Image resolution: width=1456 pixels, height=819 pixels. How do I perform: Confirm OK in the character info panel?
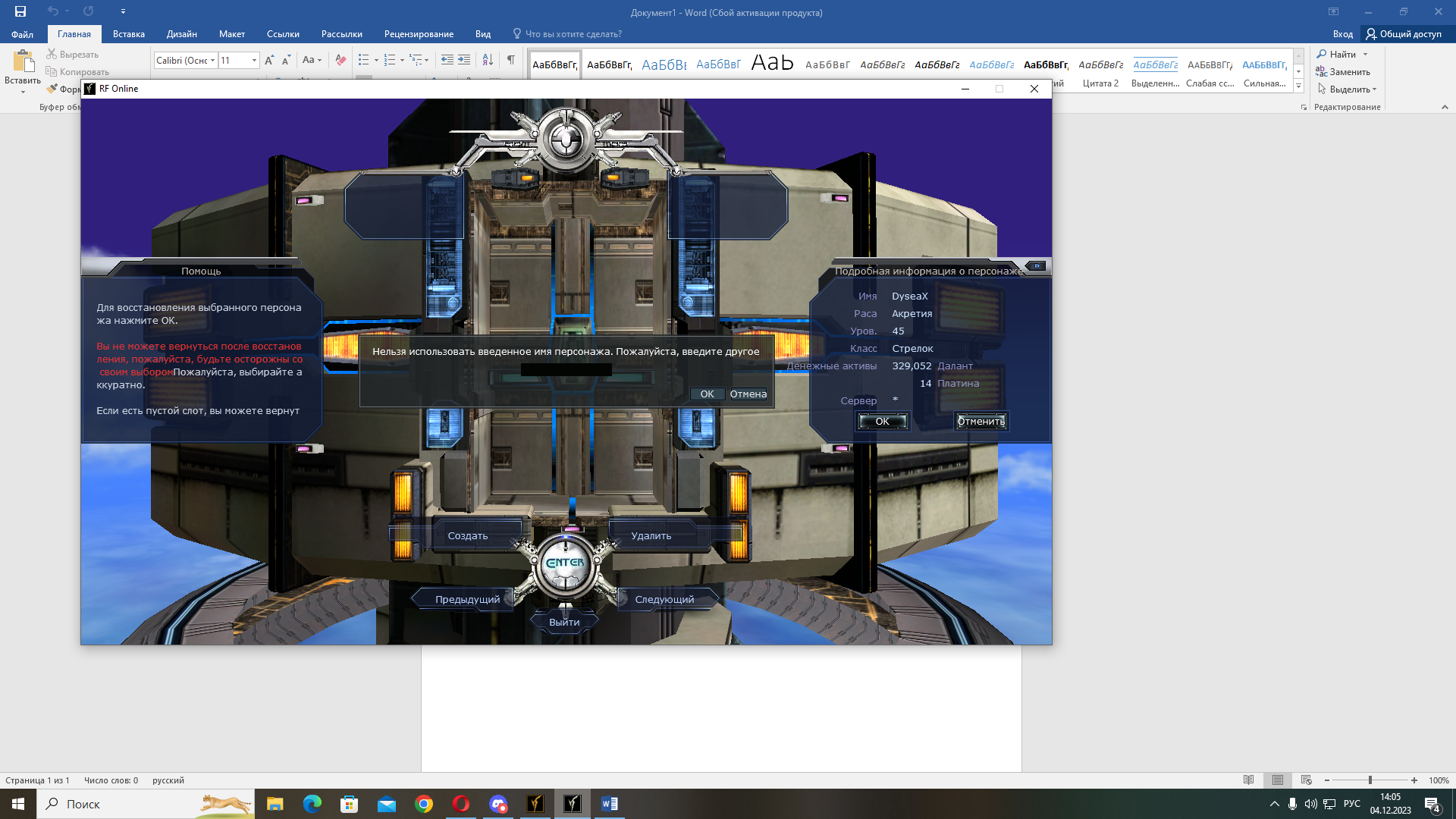click(882, 422)
